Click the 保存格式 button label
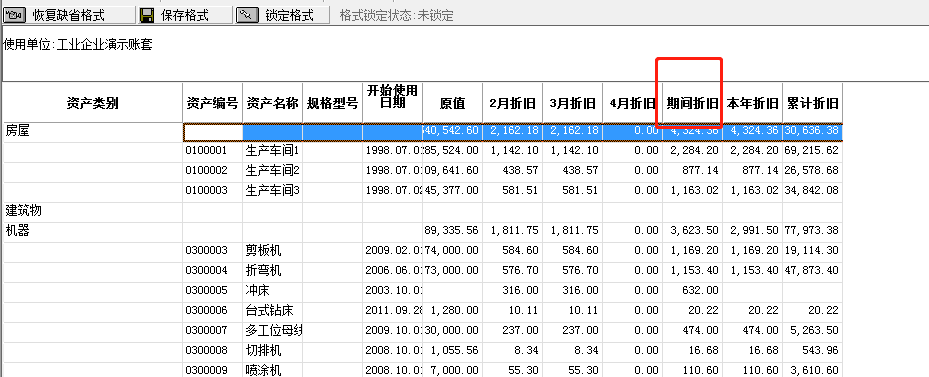Screen dimensions: 929x377 pyautogui.click(x=185, y=16)
